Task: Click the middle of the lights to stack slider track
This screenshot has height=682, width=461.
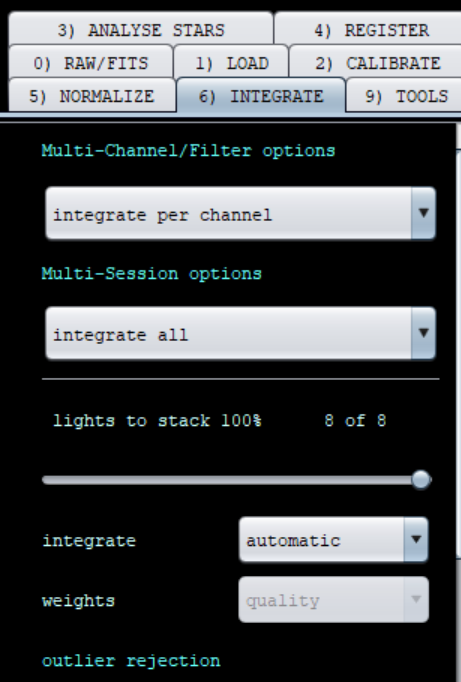Action: [x=236, y=480]
